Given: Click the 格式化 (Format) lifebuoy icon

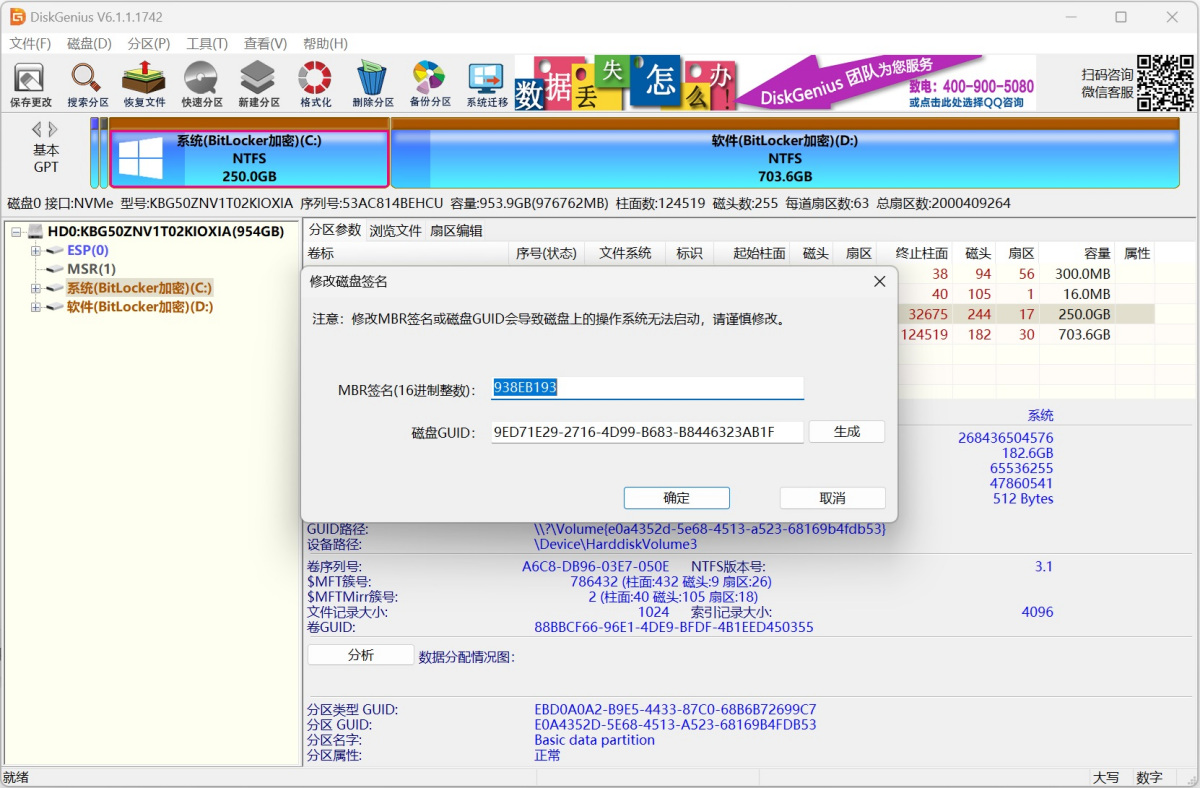Looking at the screenshot, I should tap(315, 84).
